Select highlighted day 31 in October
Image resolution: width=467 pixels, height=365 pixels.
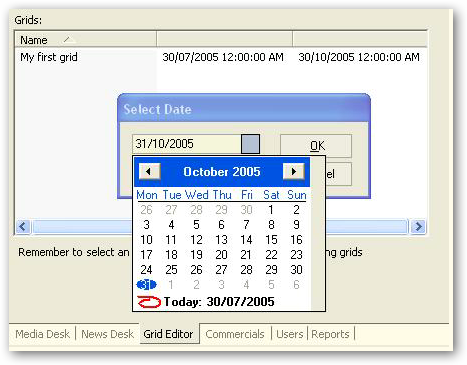point(146,285)
